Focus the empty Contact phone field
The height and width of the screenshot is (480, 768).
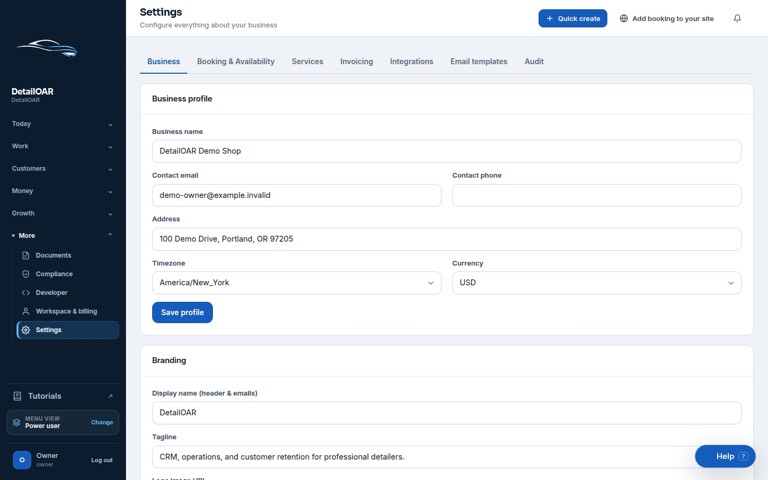click(597, 195)
